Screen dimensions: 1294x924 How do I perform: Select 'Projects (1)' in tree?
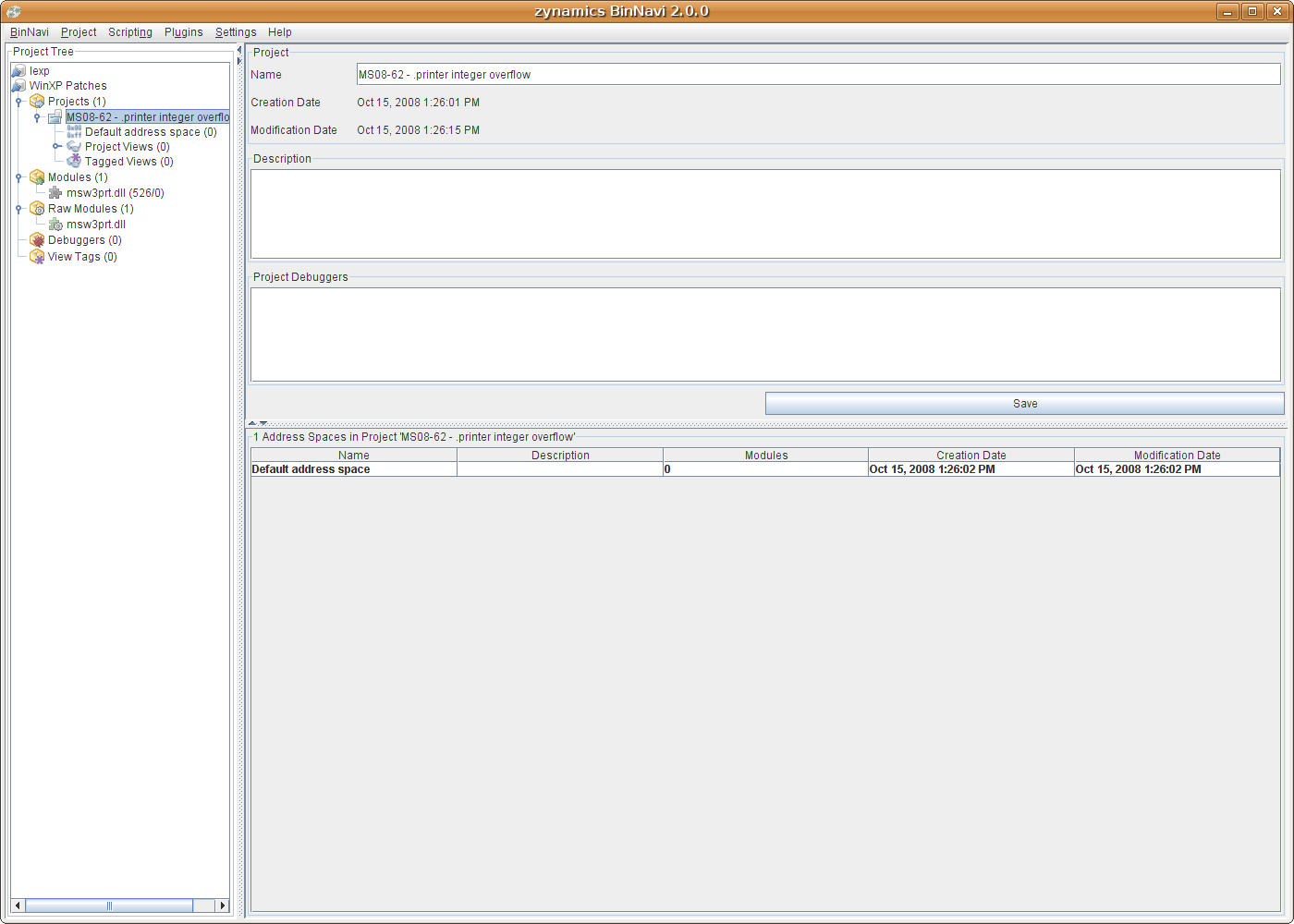click(77, 102)
